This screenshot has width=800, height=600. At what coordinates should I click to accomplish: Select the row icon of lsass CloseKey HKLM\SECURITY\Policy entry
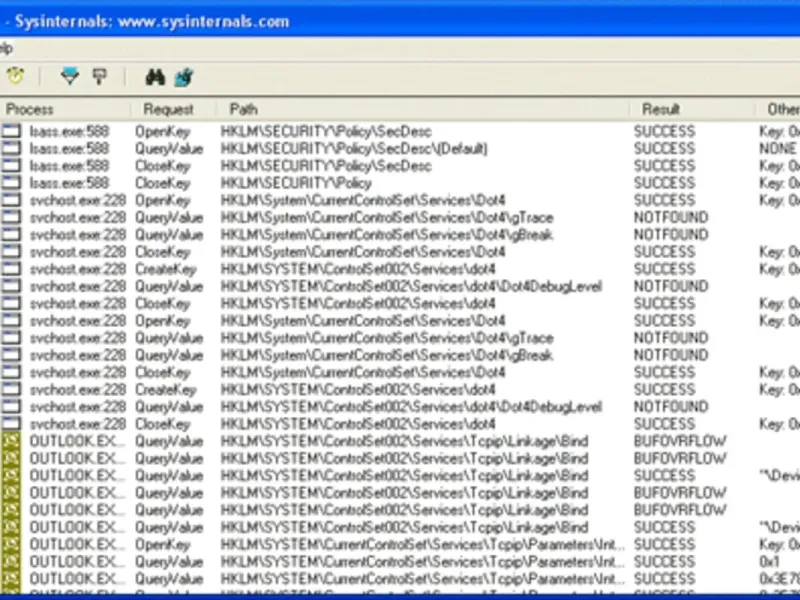(x=11, y=183)
